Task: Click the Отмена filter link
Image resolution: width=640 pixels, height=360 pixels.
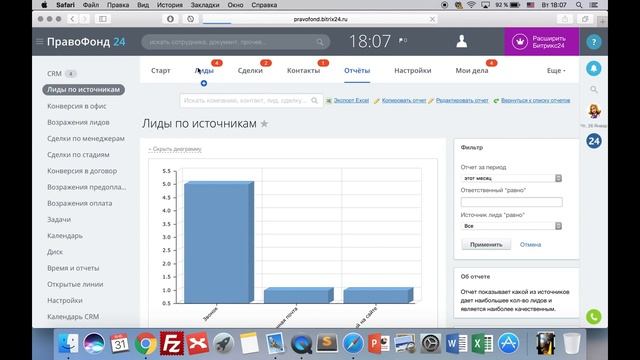Action: [530, 244]
